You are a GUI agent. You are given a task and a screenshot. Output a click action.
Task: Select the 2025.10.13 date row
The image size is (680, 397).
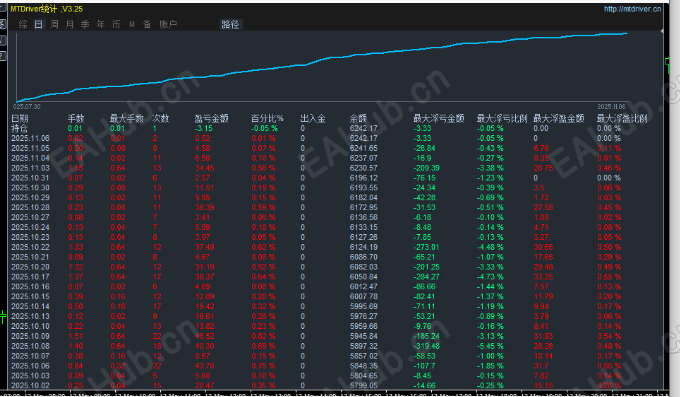pyautogui.click(x=30, y=316)
